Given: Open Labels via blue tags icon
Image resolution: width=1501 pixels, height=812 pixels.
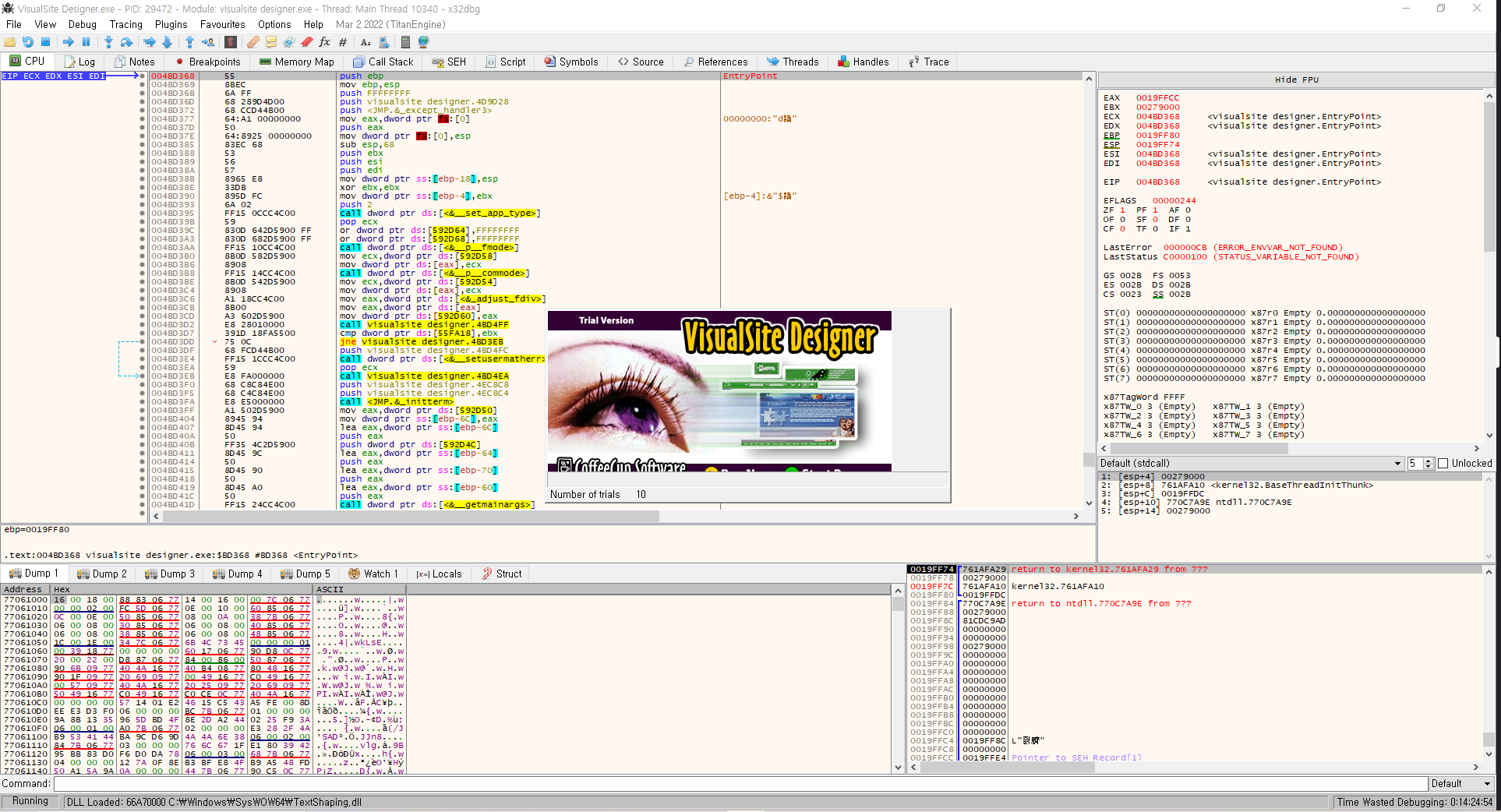Looking at the screenshot, I should [289, 42].
